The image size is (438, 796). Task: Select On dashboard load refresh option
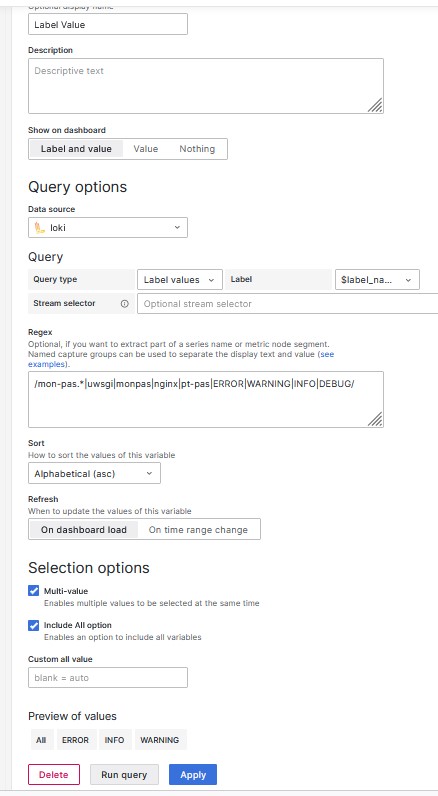[x=84, y=529]
